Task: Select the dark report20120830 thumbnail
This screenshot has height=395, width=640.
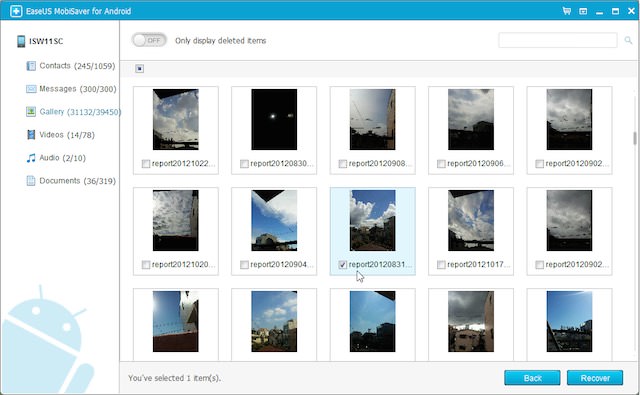Action: (x=274, y=120)
